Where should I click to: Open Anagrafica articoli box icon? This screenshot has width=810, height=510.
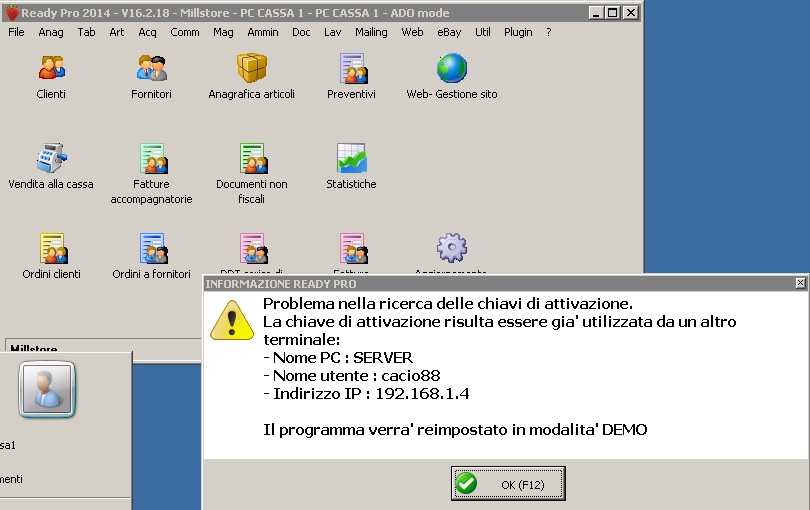pos(252,68)
